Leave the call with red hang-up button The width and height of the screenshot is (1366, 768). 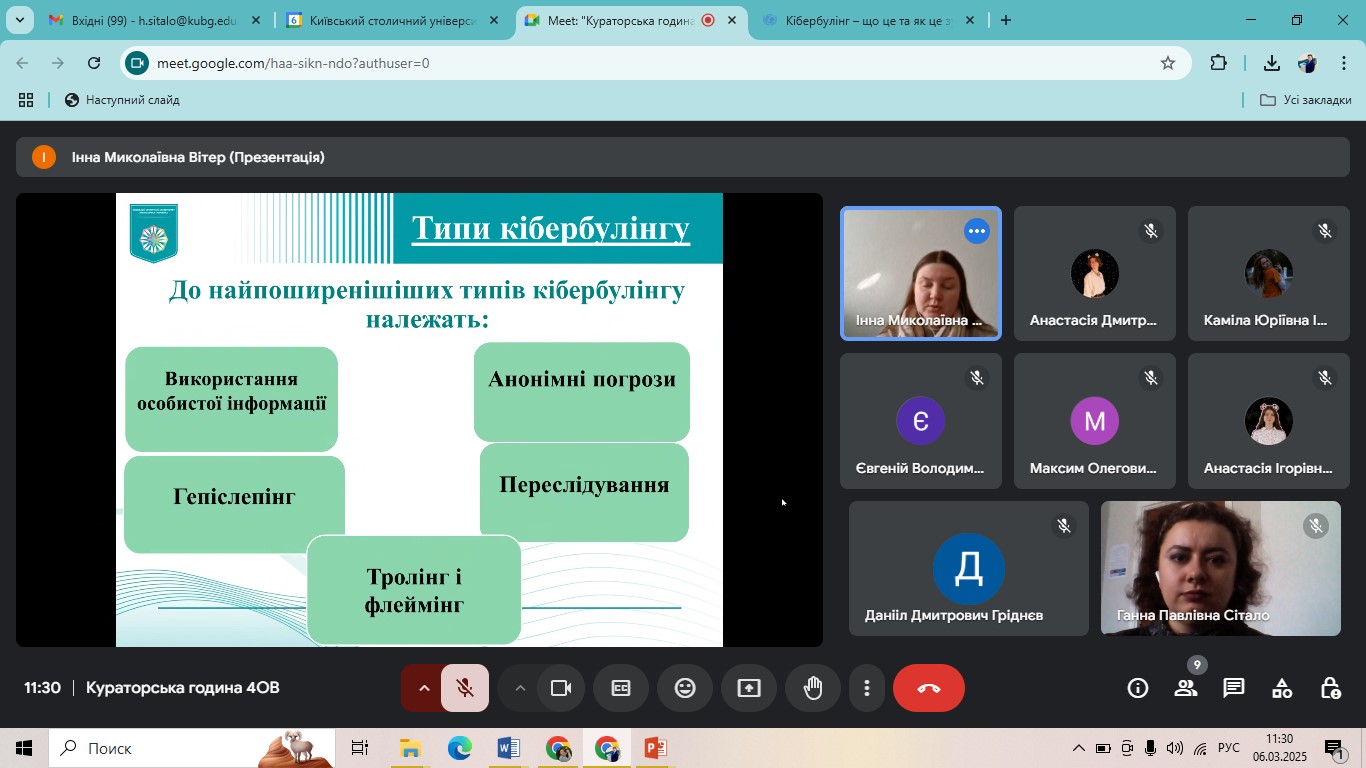coord(928,688)
